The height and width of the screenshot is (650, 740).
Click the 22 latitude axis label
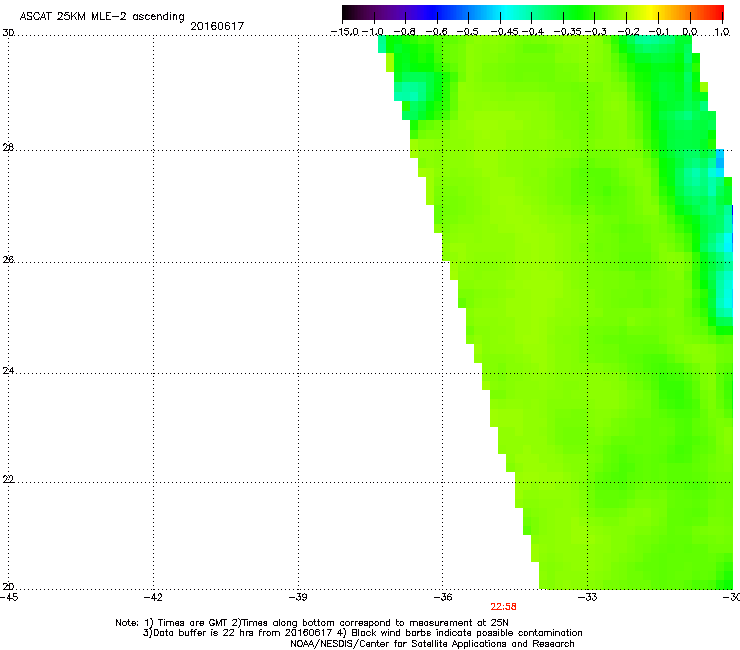click(8, 480)
